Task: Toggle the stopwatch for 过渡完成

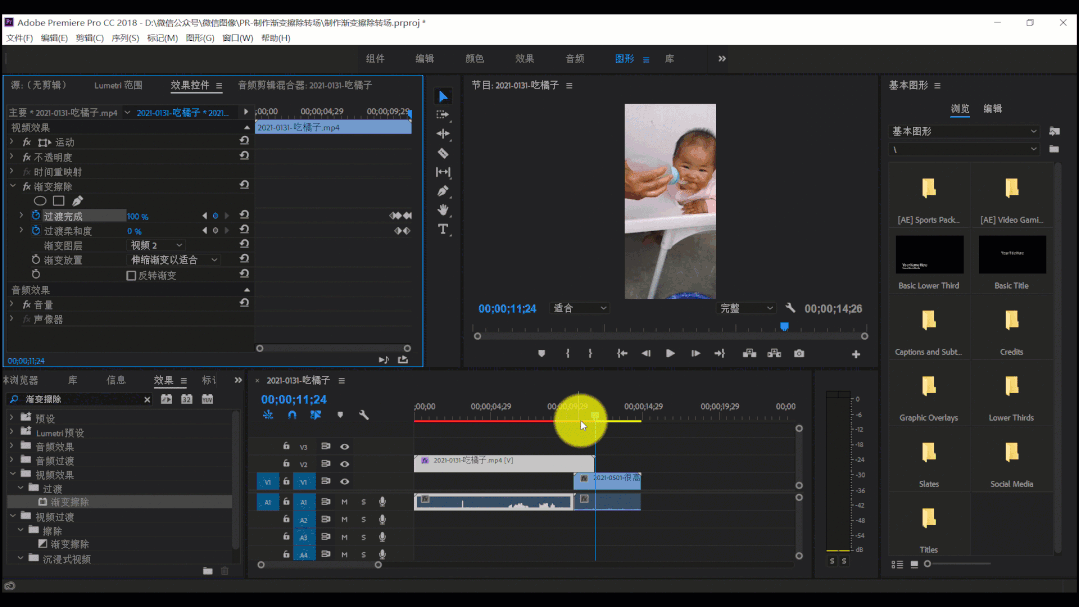Action: (x=36, y=216)
